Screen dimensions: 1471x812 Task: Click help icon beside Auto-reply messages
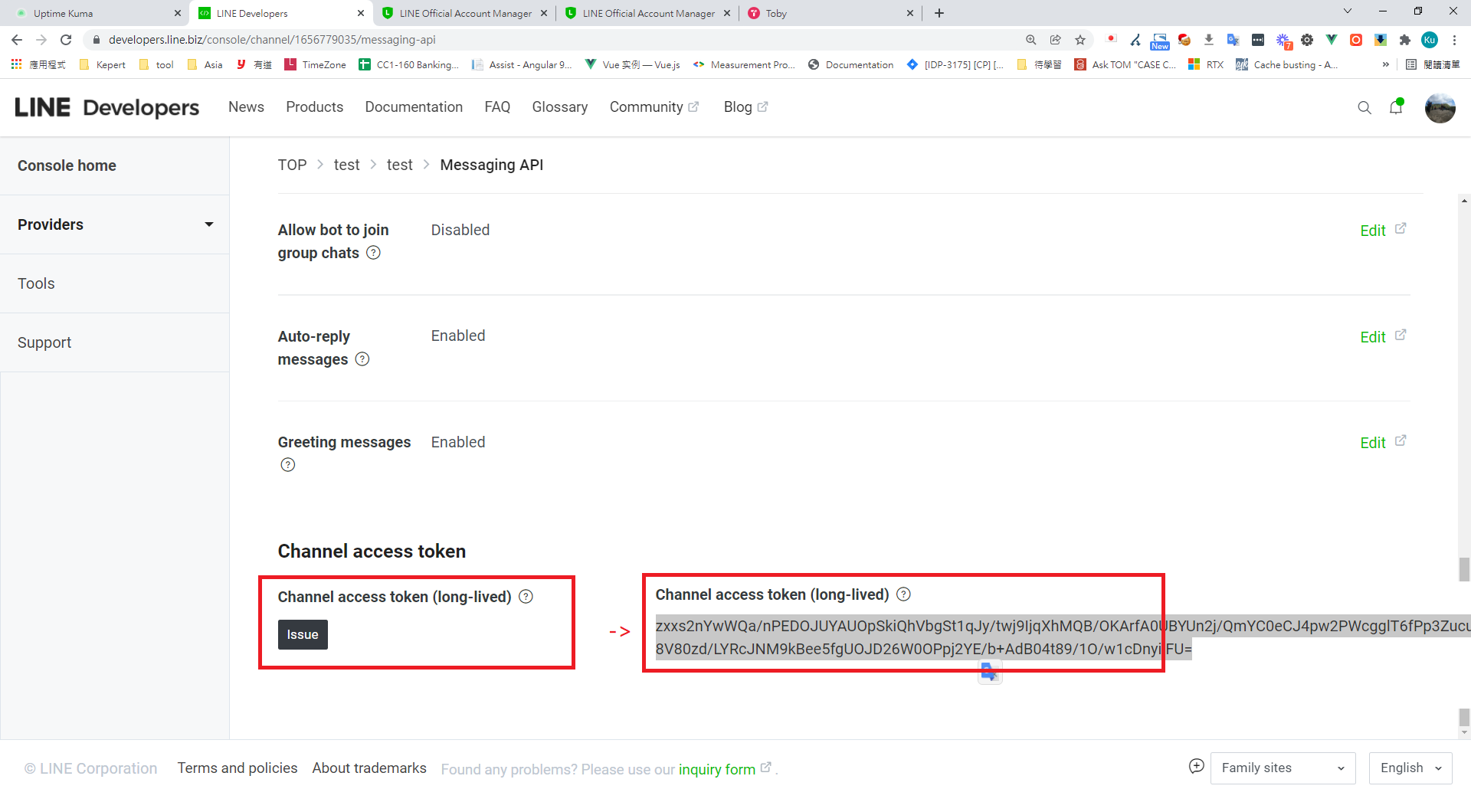(x=362, y=359)
